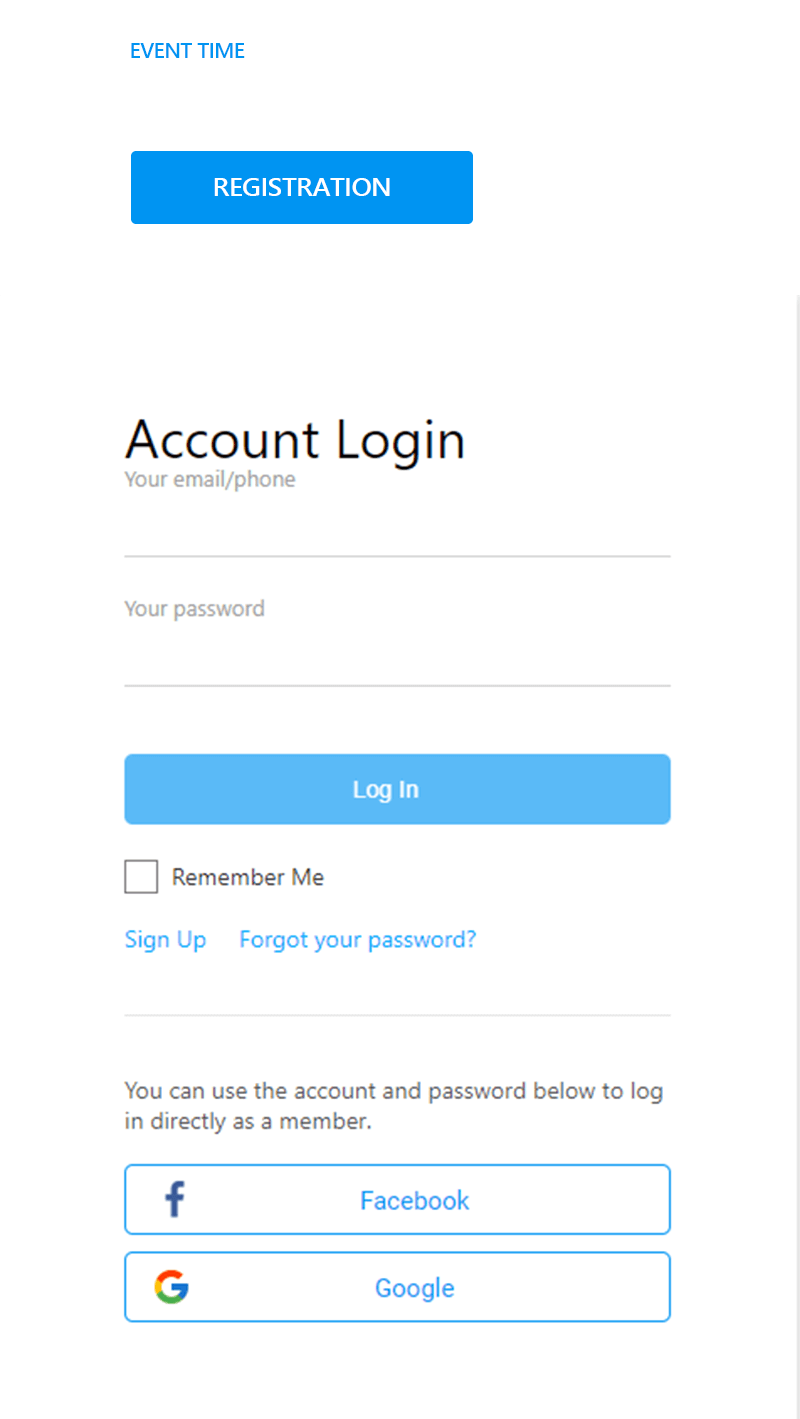Screen dimensions: 800x1419
Task: Open the Sign Up link
Action: tap(165, 940)
